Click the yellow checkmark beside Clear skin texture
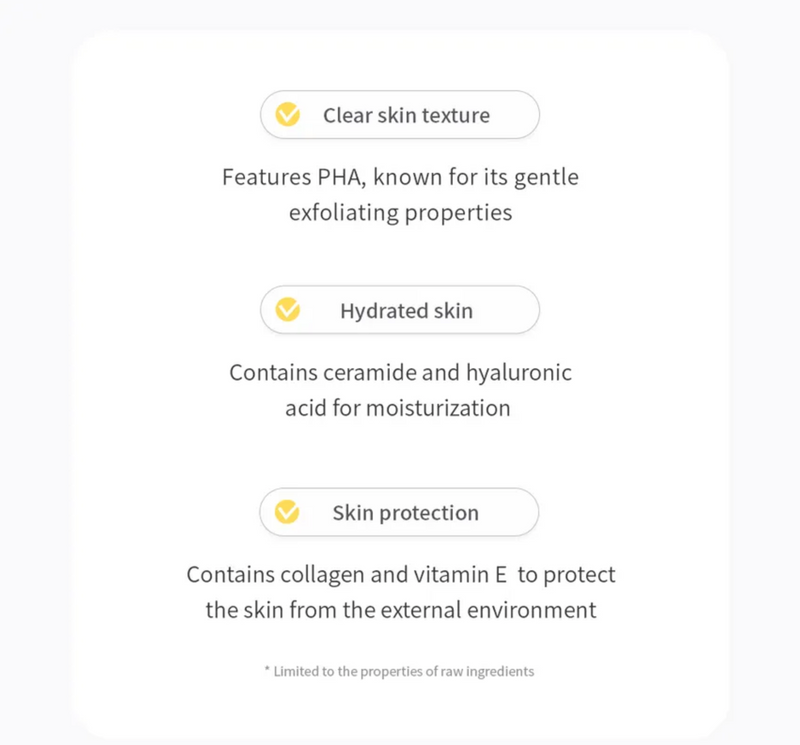 pyautogui.click(x=288, y=114)
